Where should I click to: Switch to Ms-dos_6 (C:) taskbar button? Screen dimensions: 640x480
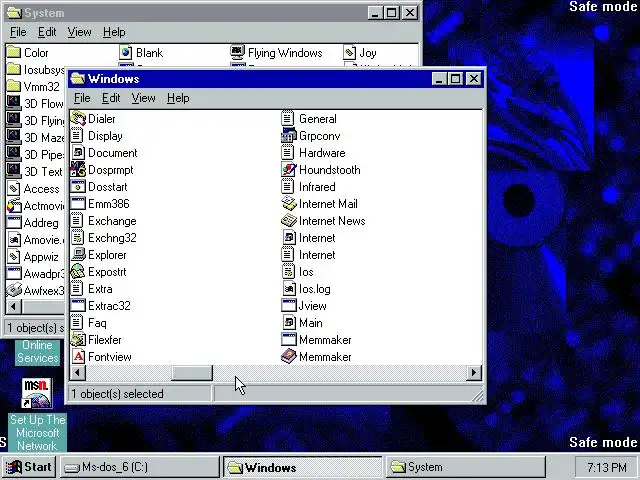[140, 467]
